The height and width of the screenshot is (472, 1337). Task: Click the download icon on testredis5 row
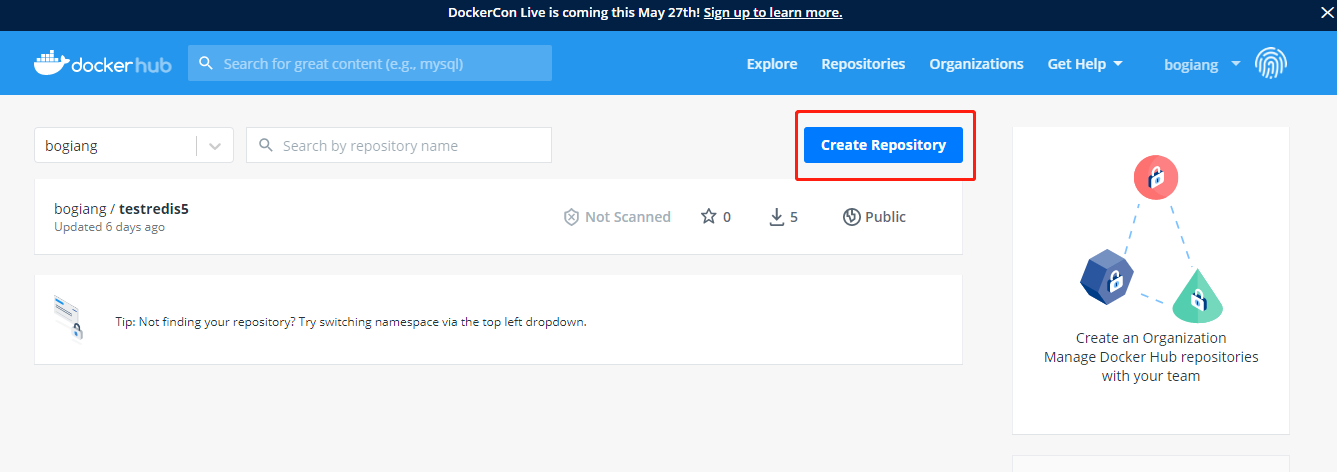click(x=777, y=217)
